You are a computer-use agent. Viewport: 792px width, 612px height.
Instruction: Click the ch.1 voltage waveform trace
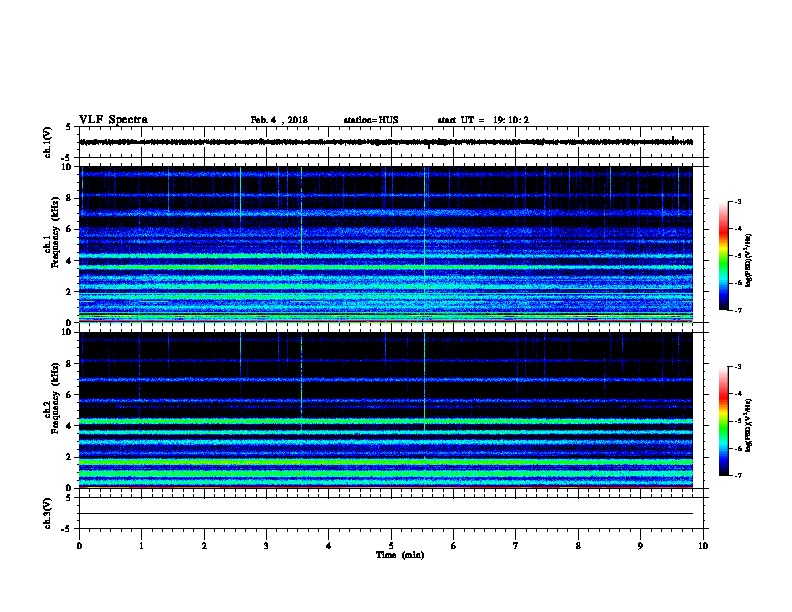pos(386,142)
